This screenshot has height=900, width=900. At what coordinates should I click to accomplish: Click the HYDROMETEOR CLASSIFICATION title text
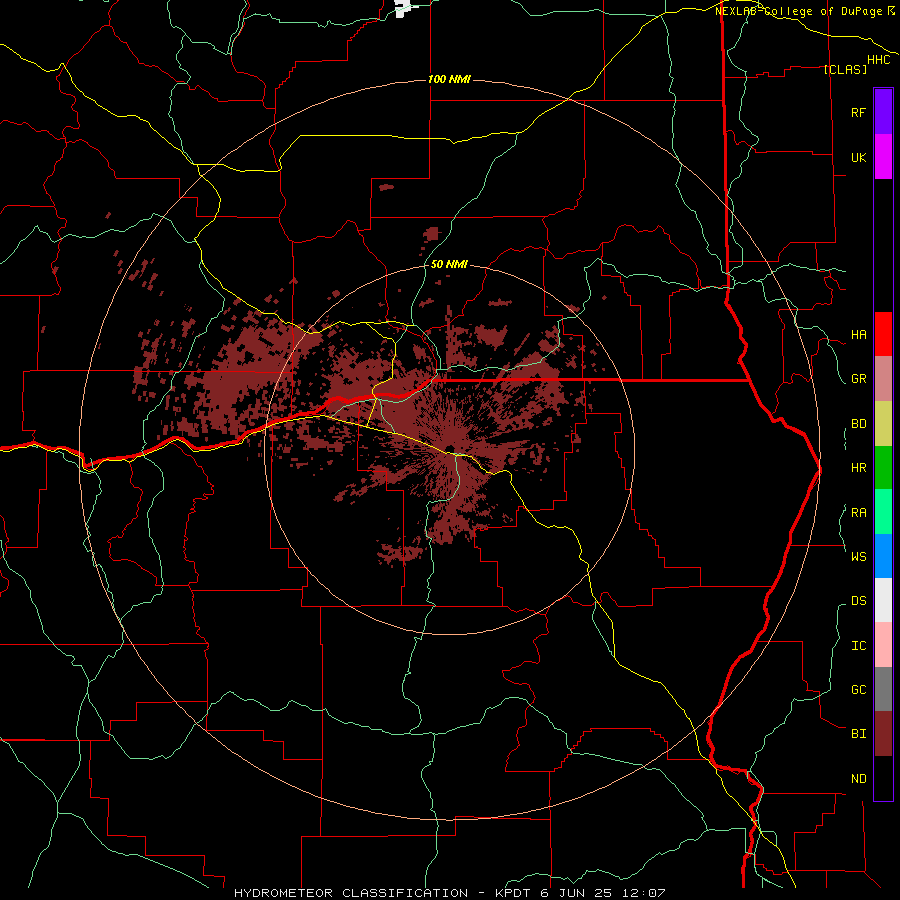(351, 893)
